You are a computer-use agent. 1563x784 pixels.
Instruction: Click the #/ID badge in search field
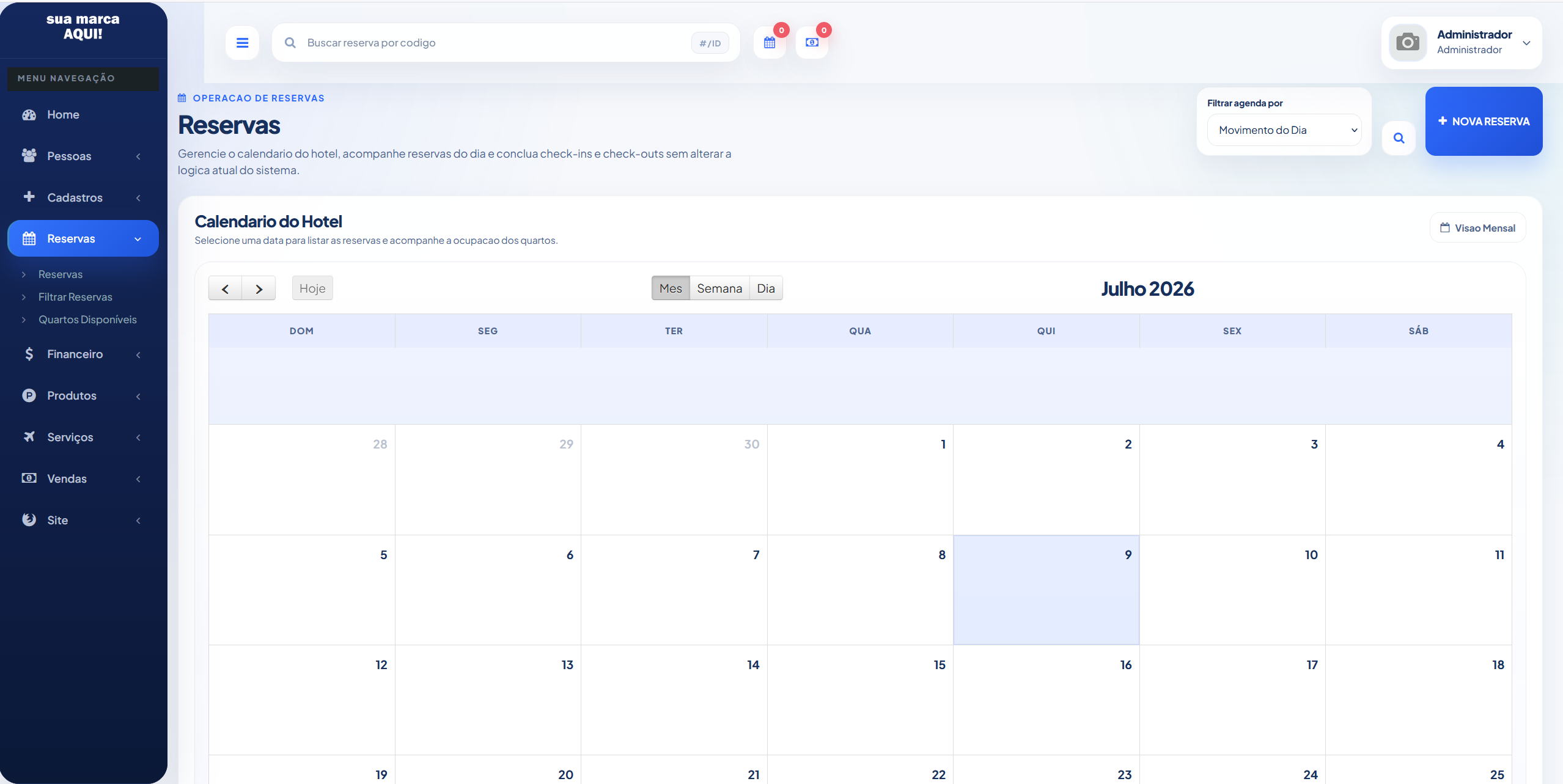[x=710, y=43]
